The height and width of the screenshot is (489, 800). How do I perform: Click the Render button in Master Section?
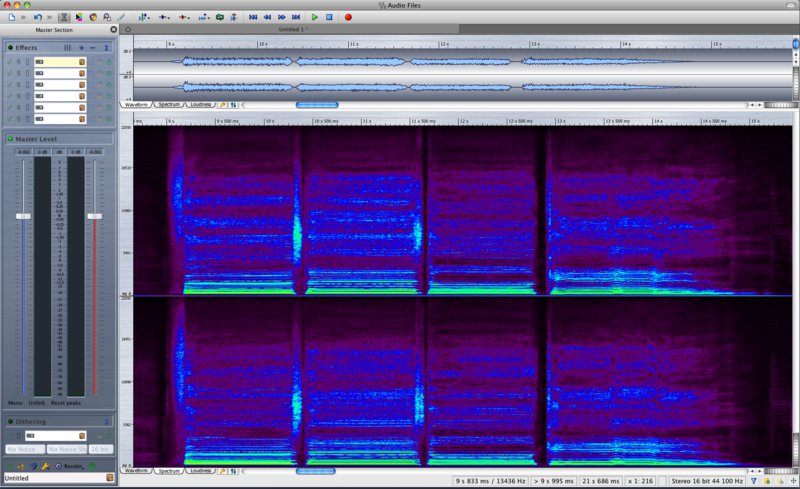[71, 466]
